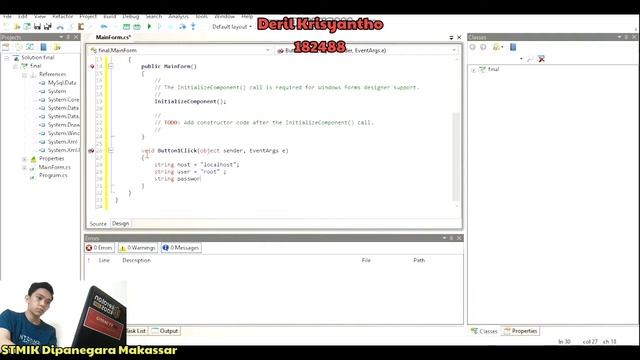The width and height of the screenshot is (640, 360).
Task: Collapse the Solution final tree node
Action: [x=7, y=58]
